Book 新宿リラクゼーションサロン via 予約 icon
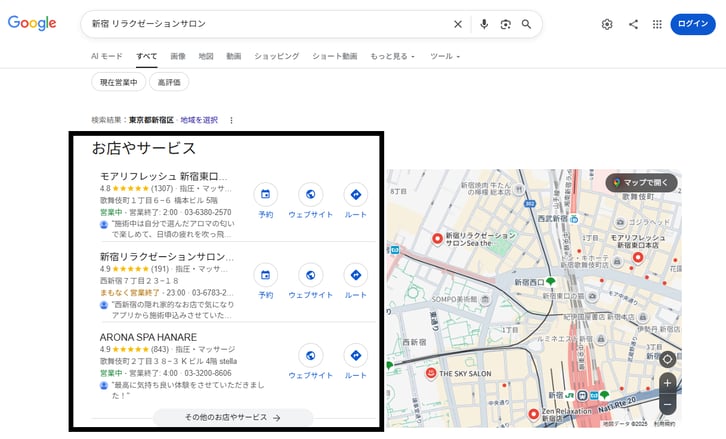Image resolution: width=726 pixels, height=439 pixels. 265,275
